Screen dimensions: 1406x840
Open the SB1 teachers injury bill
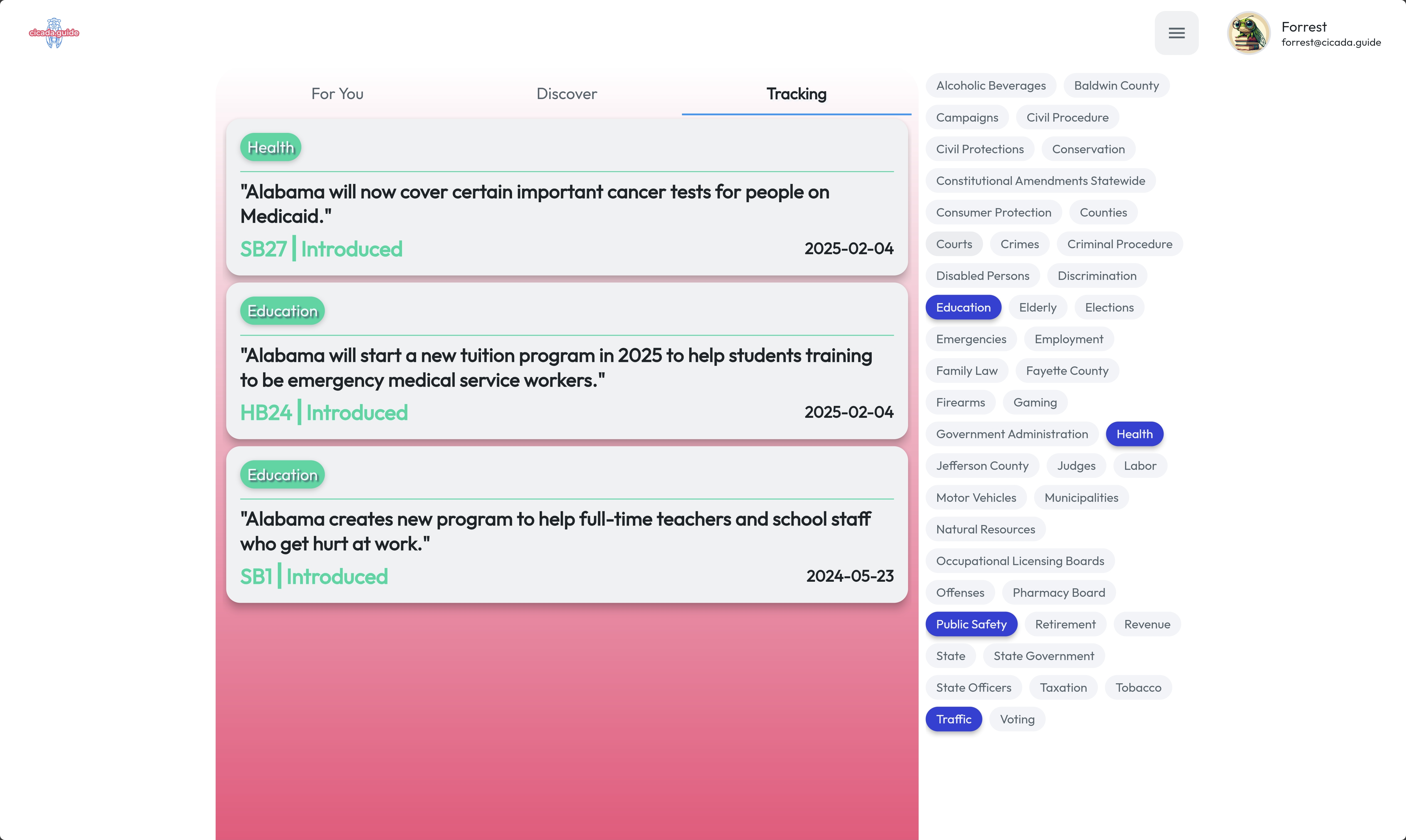click(555, 531)
